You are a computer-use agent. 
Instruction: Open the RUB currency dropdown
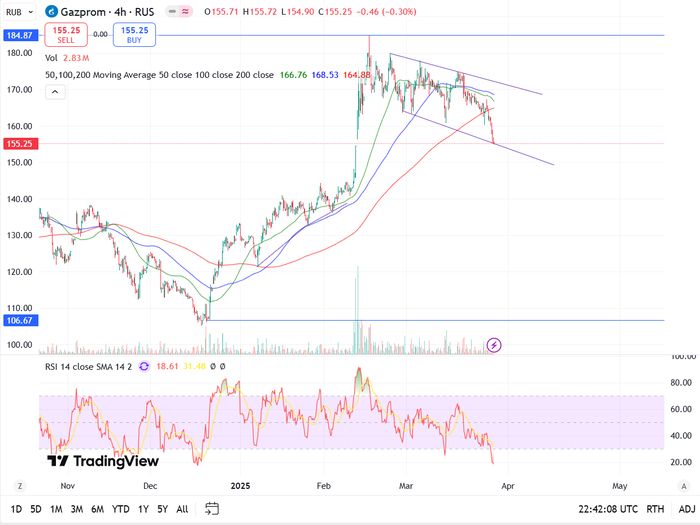19,12
